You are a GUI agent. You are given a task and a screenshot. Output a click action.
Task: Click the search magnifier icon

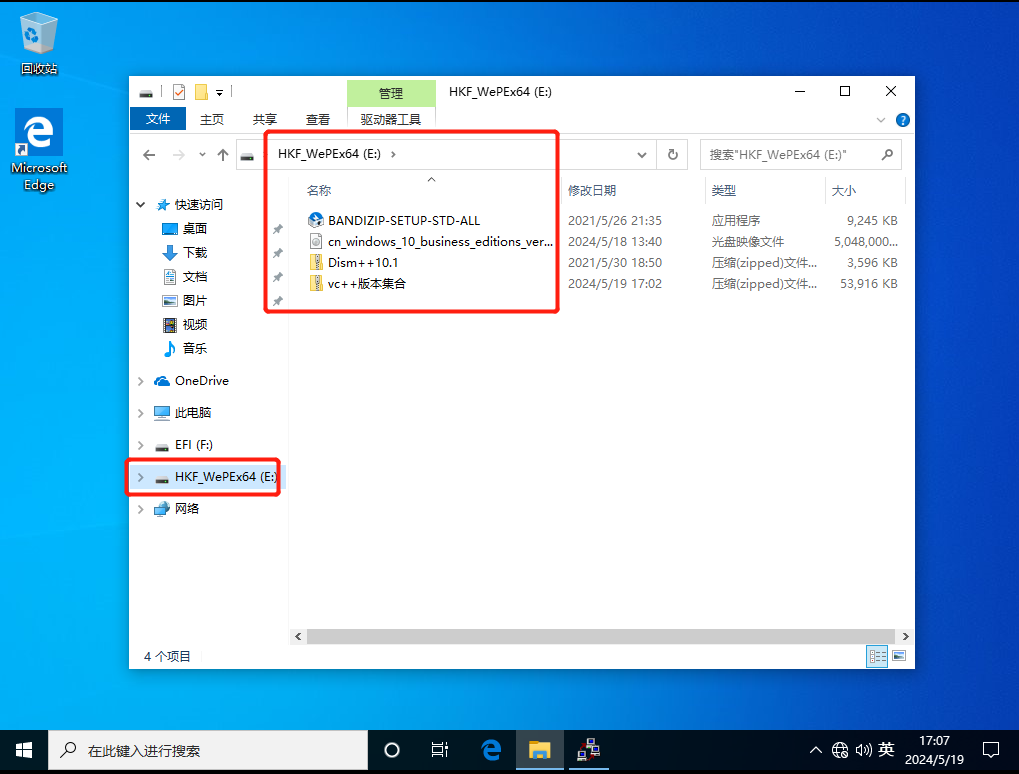pyautogui.click(x=887, y=155)
